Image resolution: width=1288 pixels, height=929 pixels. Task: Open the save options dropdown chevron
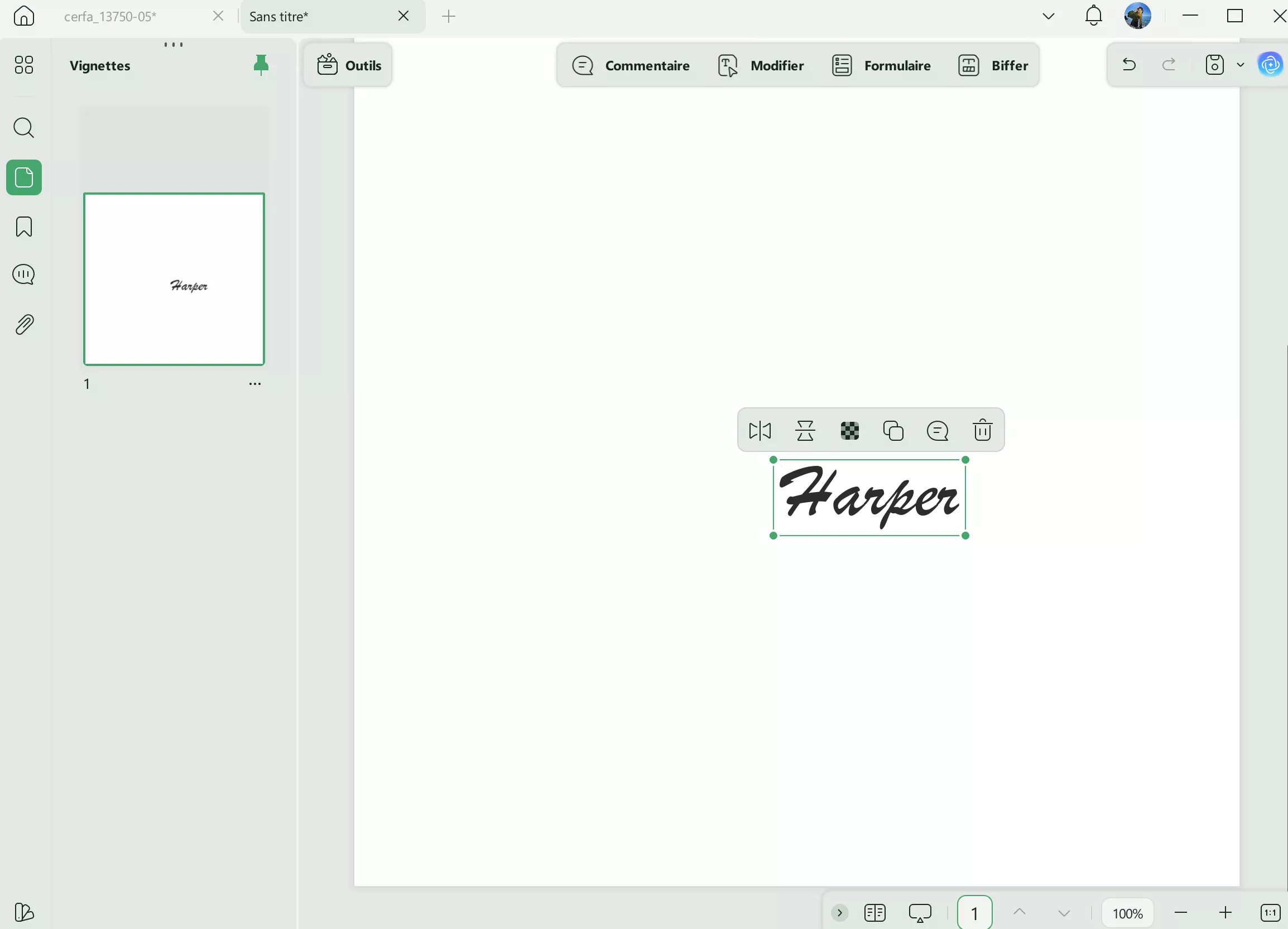click(x=1240, y=64)
